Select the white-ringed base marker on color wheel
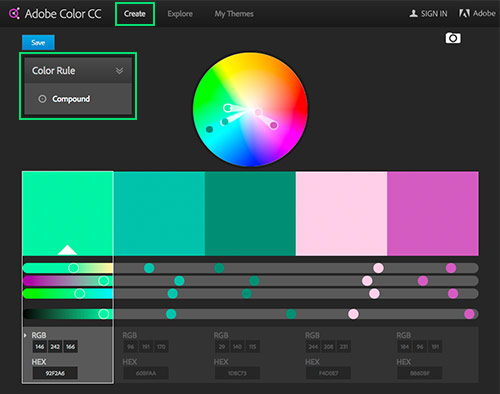 (228, 108)
